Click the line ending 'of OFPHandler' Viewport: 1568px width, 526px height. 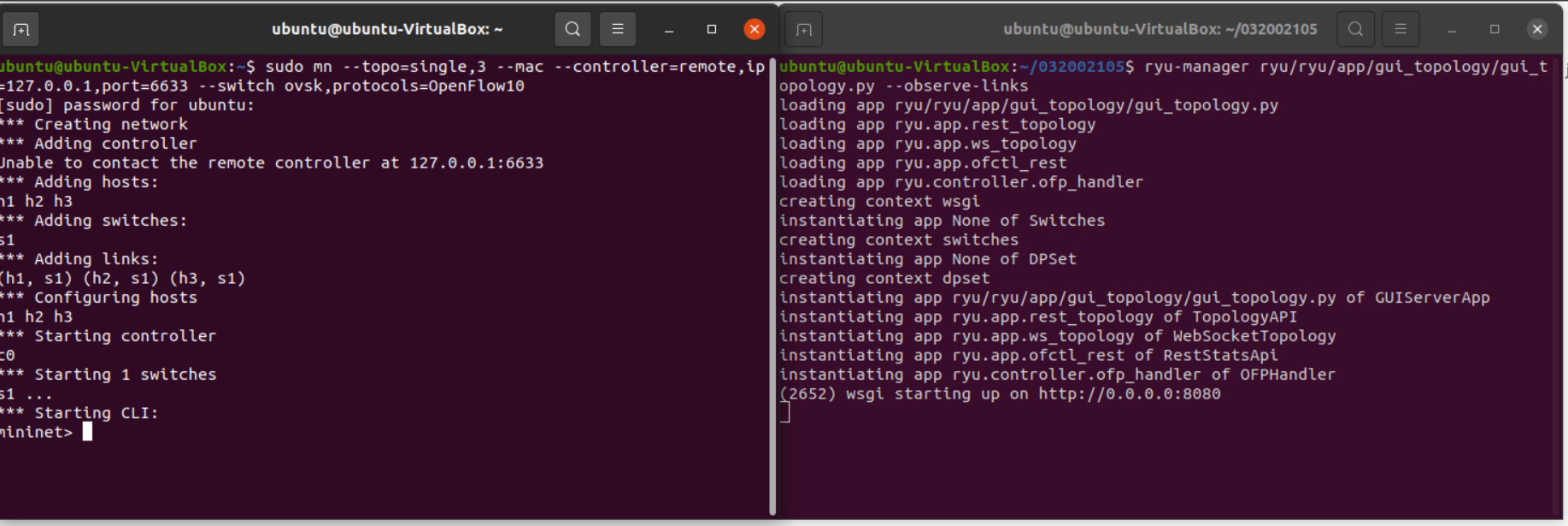(1058, 375)
